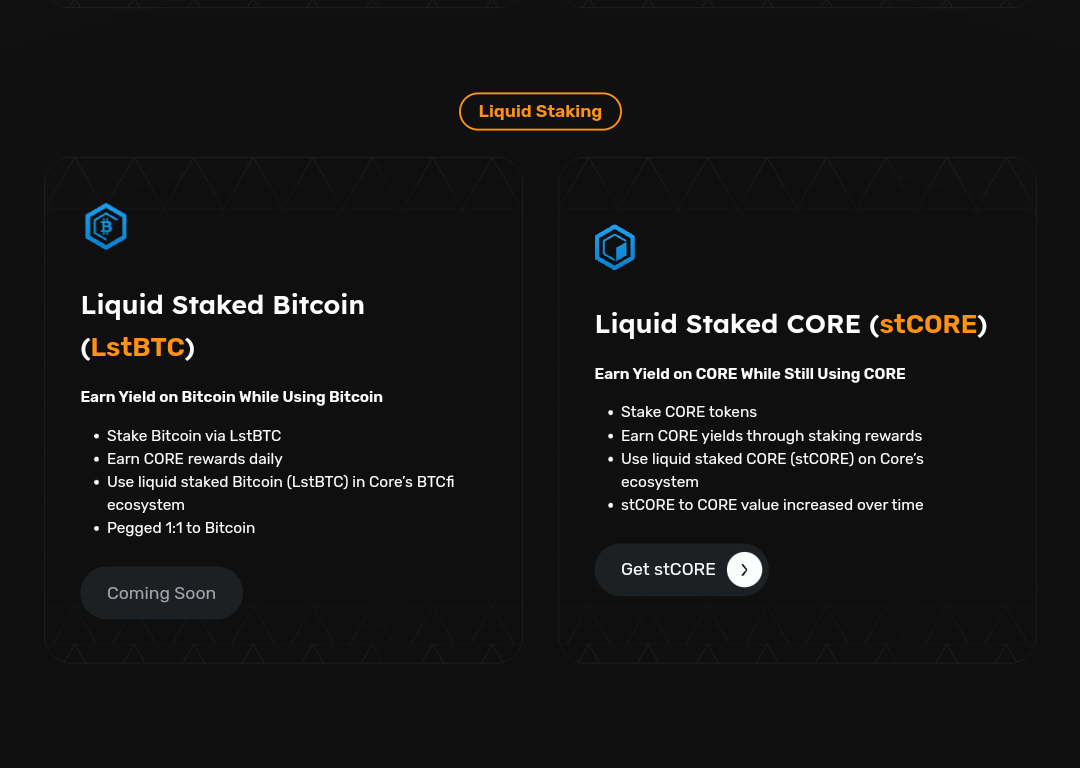Click 'Stake Bitcoin via LstBTC' bullet

(x=194, y=436)
